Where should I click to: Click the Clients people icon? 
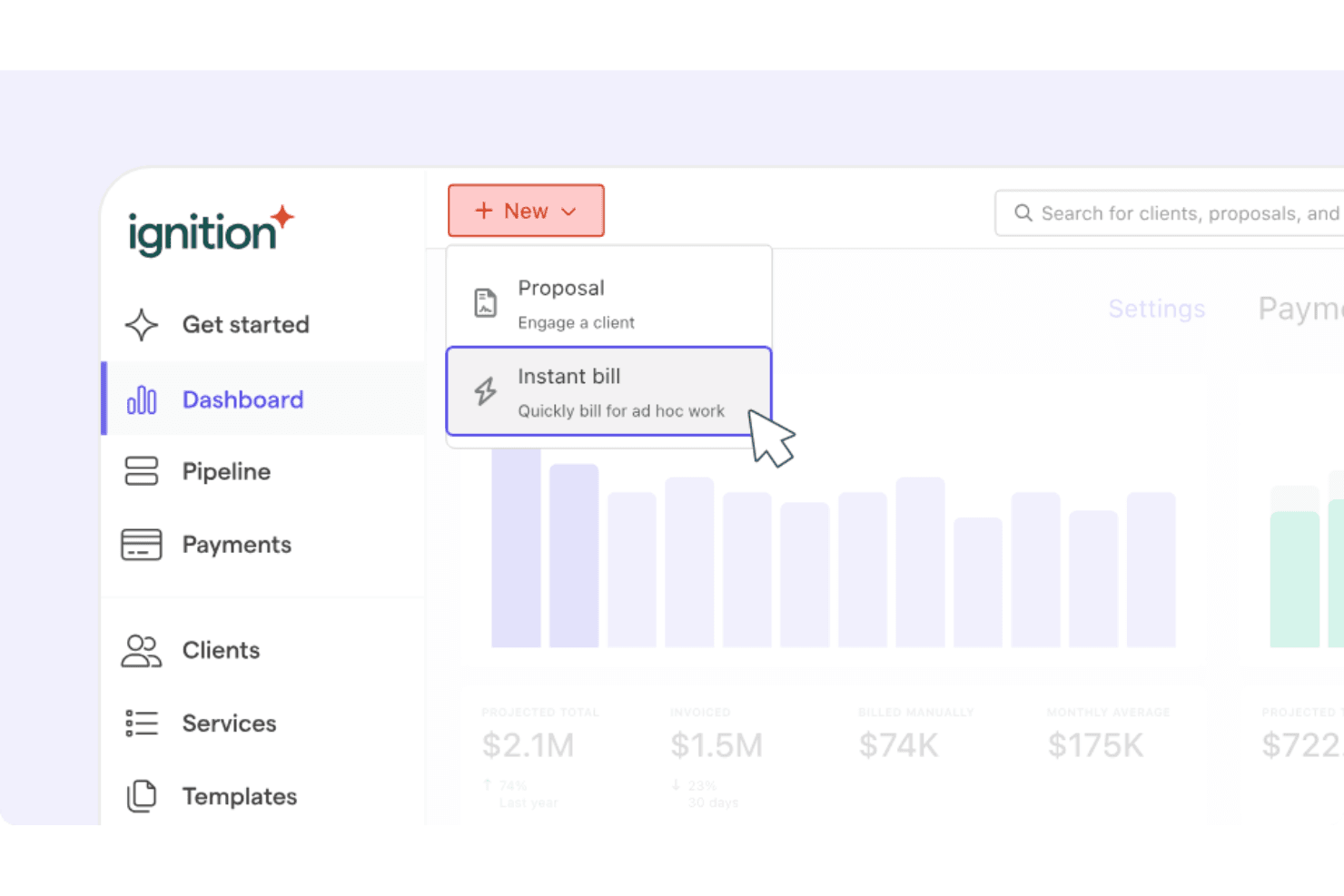click(142, 651)
